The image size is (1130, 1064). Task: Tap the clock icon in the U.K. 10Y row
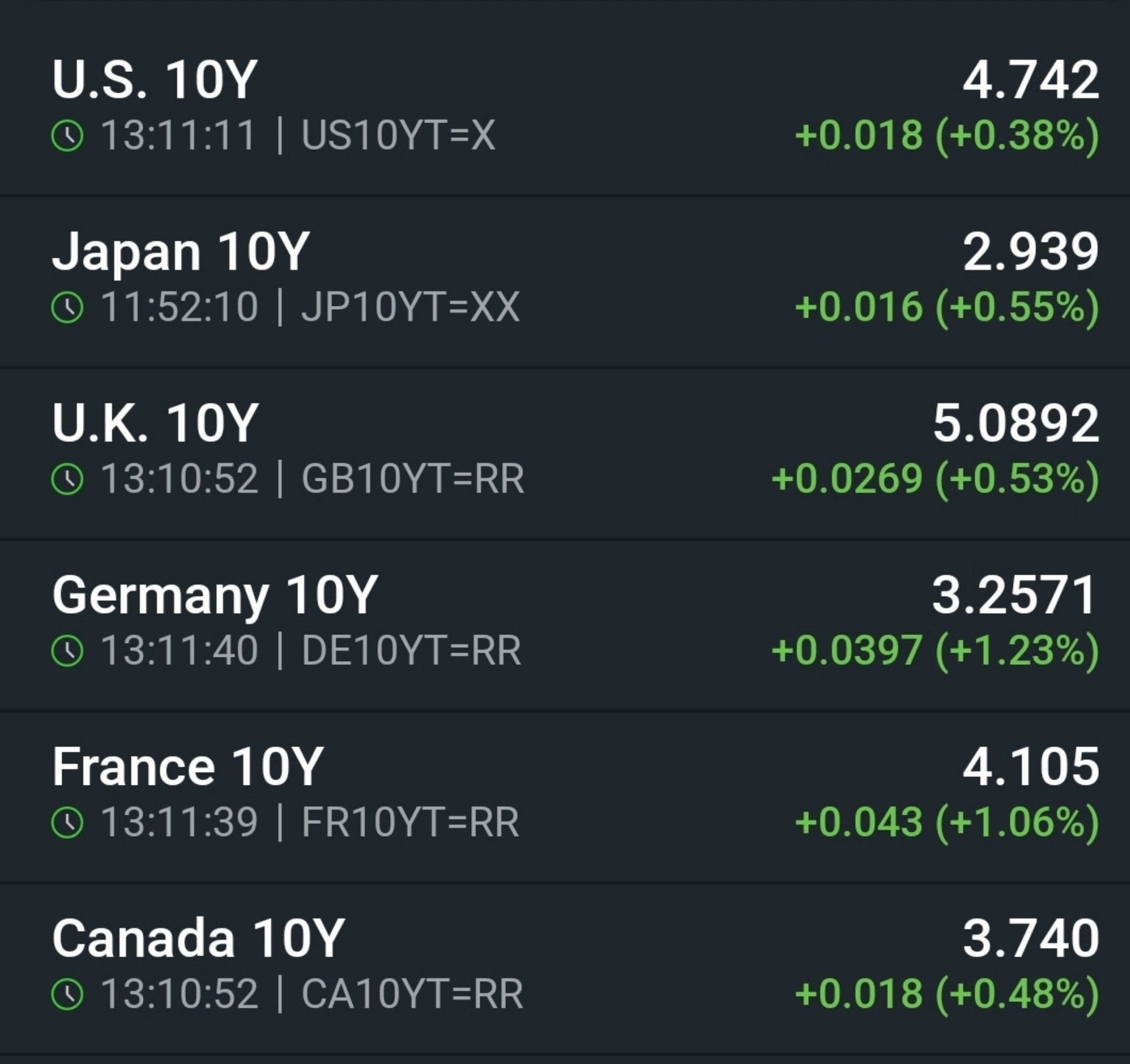(67, 479)
